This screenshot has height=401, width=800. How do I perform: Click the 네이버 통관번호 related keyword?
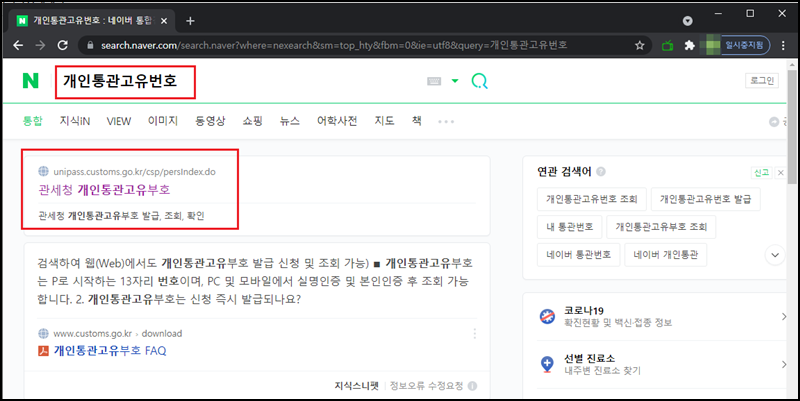(x=579, y=255)
